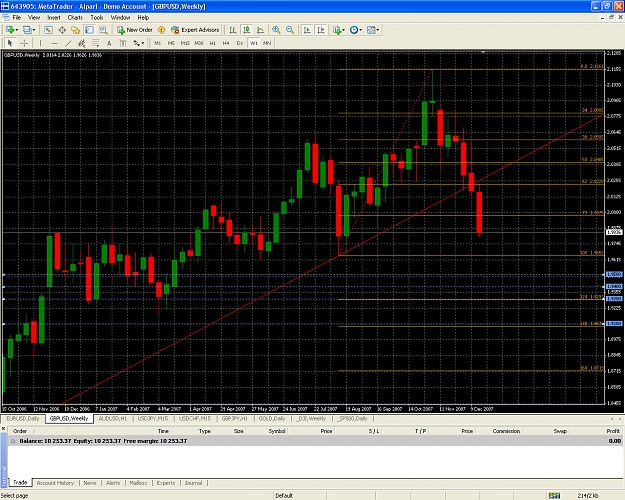Switch to candlestick chart type

[247, 30]
